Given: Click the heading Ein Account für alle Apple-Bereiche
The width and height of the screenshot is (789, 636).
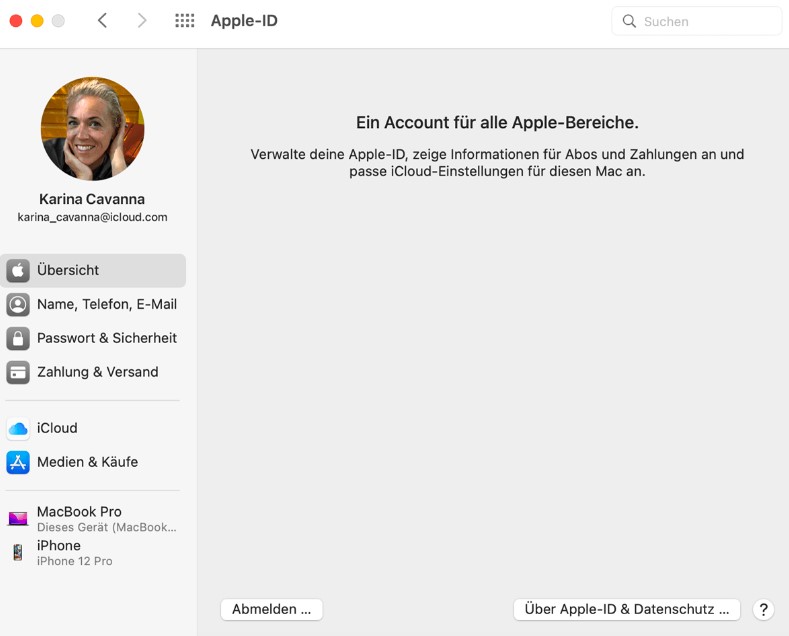Looking at the screenshot, I should (x=497, y=123).
